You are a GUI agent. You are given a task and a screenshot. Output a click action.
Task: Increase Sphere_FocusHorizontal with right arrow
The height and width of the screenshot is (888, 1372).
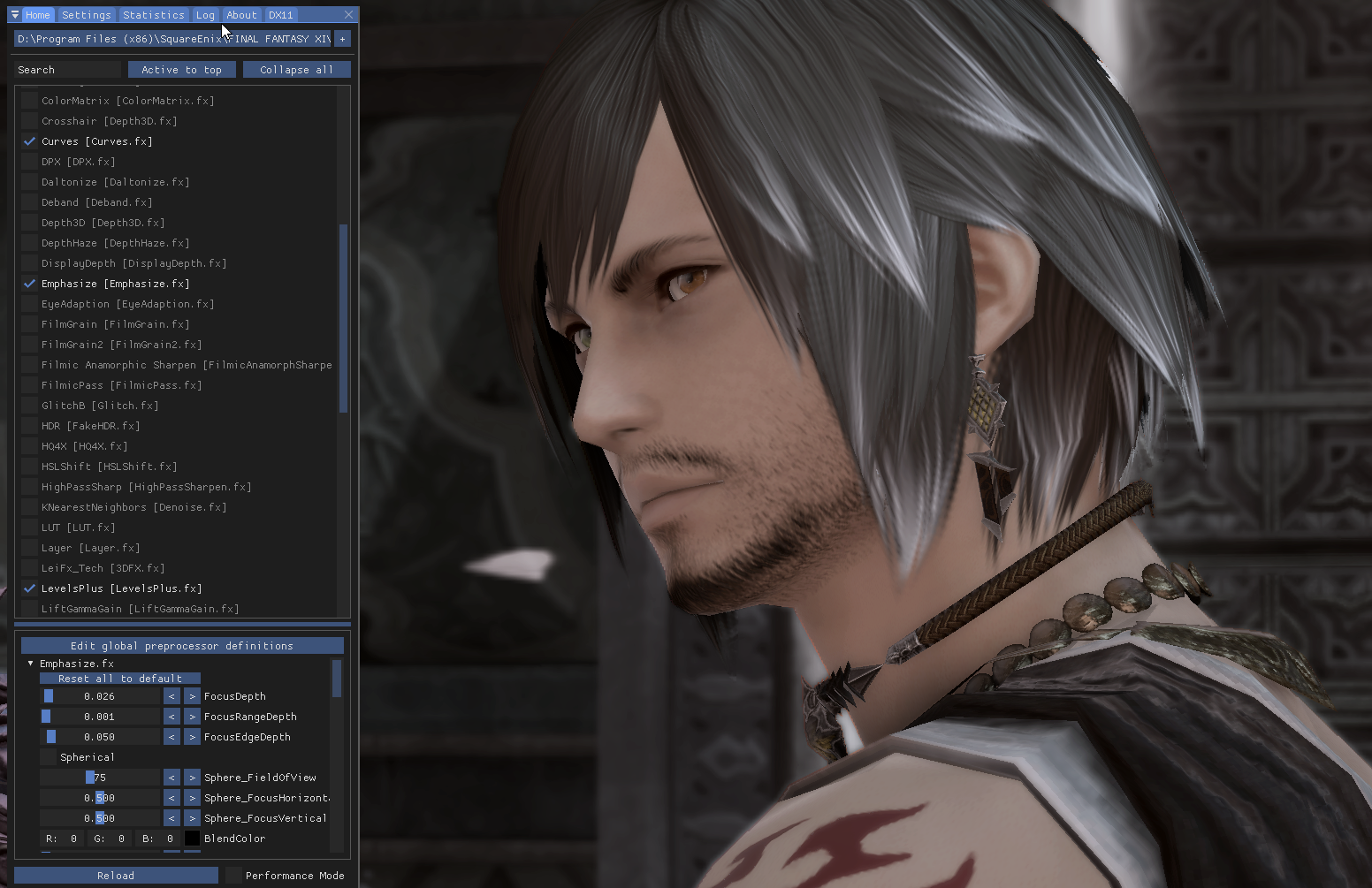tap(192, 798)
